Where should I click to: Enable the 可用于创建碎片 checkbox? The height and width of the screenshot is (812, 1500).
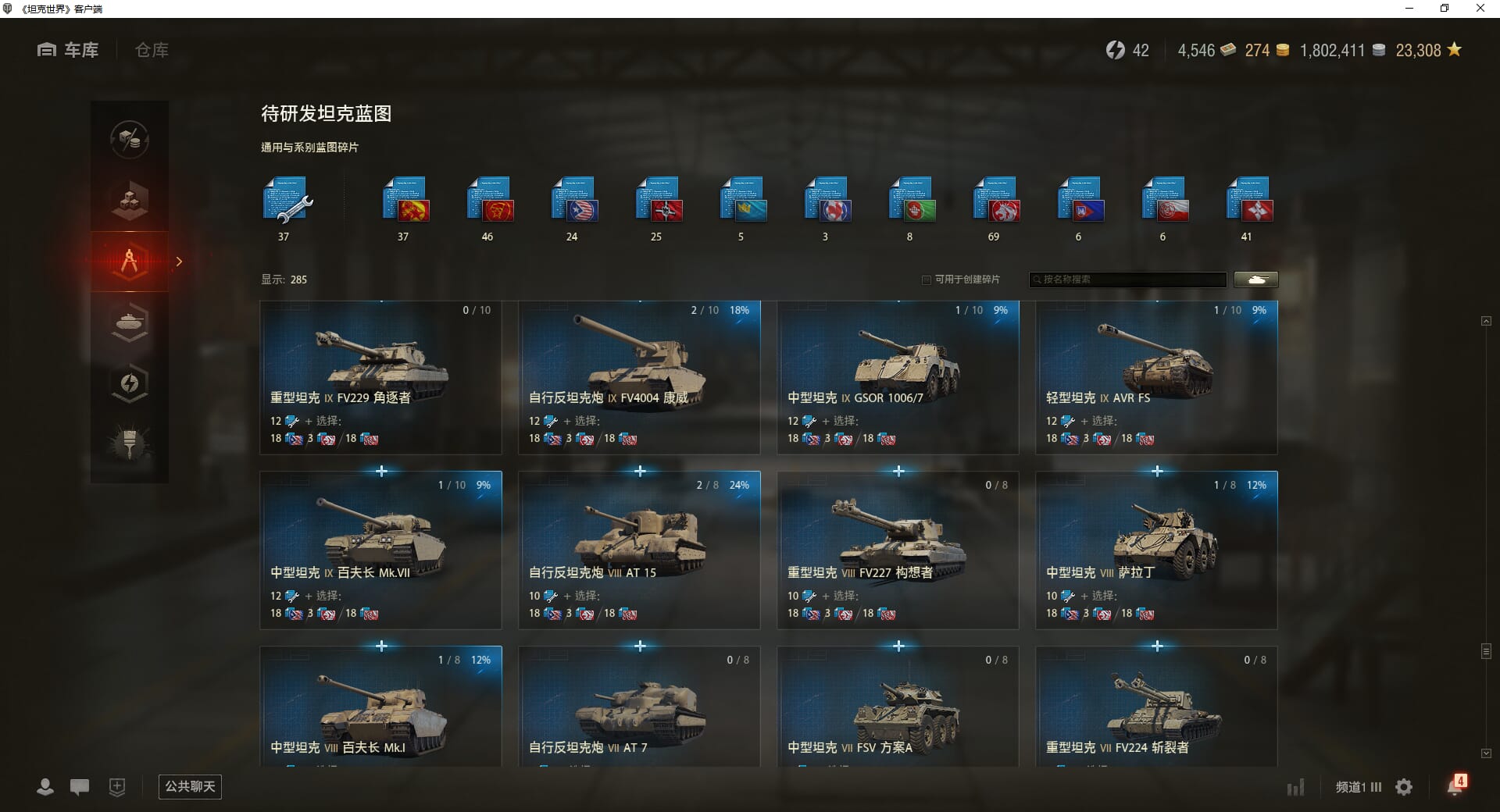pos(927,280)
